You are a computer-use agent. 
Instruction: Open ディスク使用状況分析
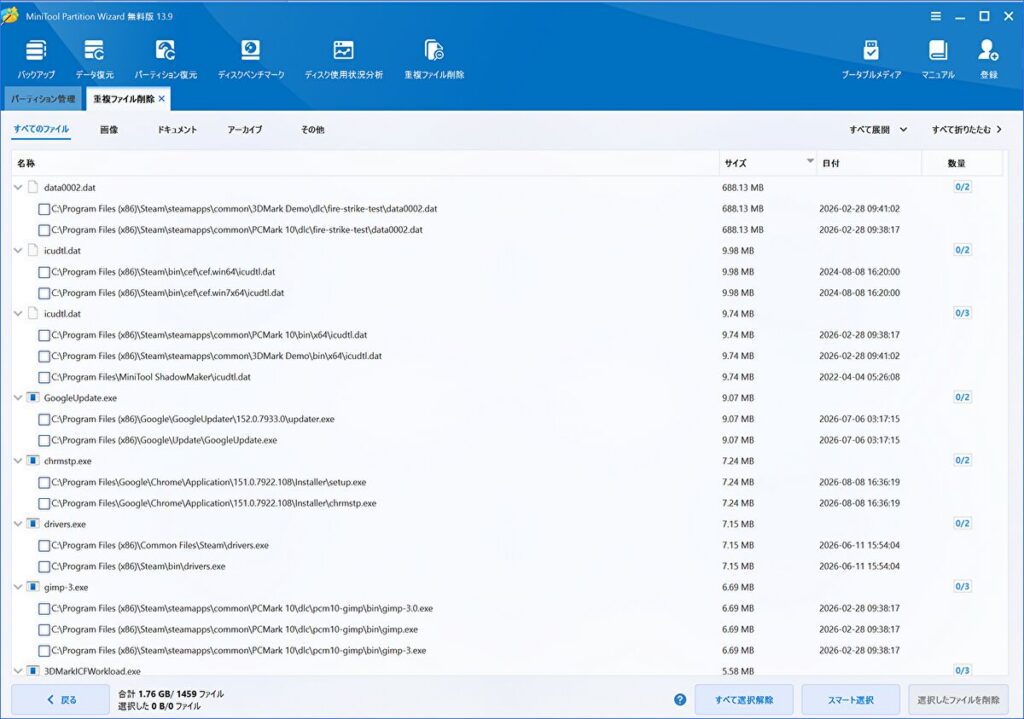pos(344,59)
